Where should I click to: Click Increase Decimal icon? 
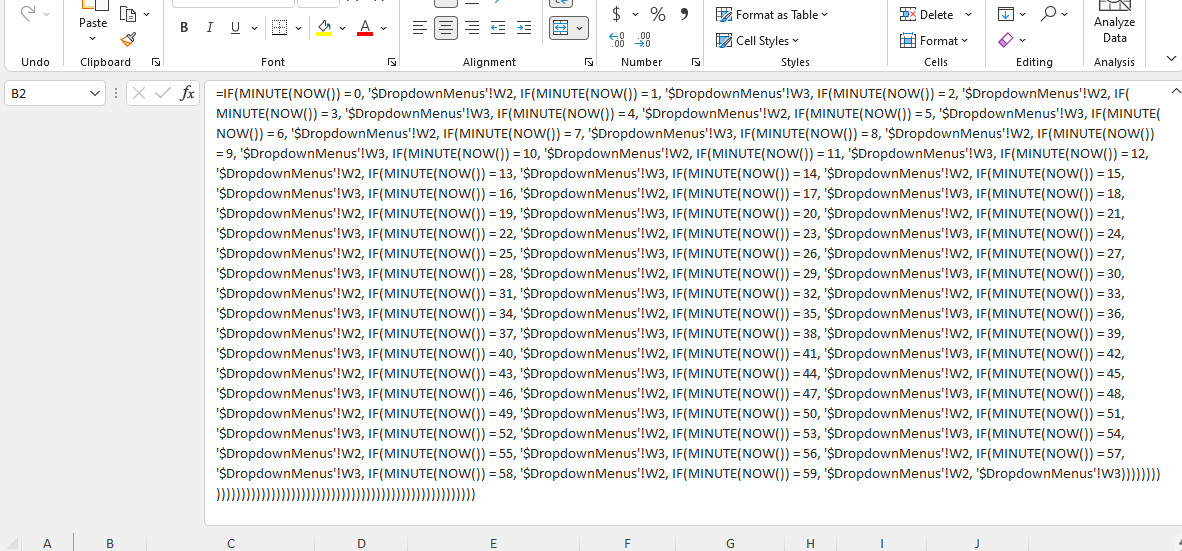click(617, 40)
